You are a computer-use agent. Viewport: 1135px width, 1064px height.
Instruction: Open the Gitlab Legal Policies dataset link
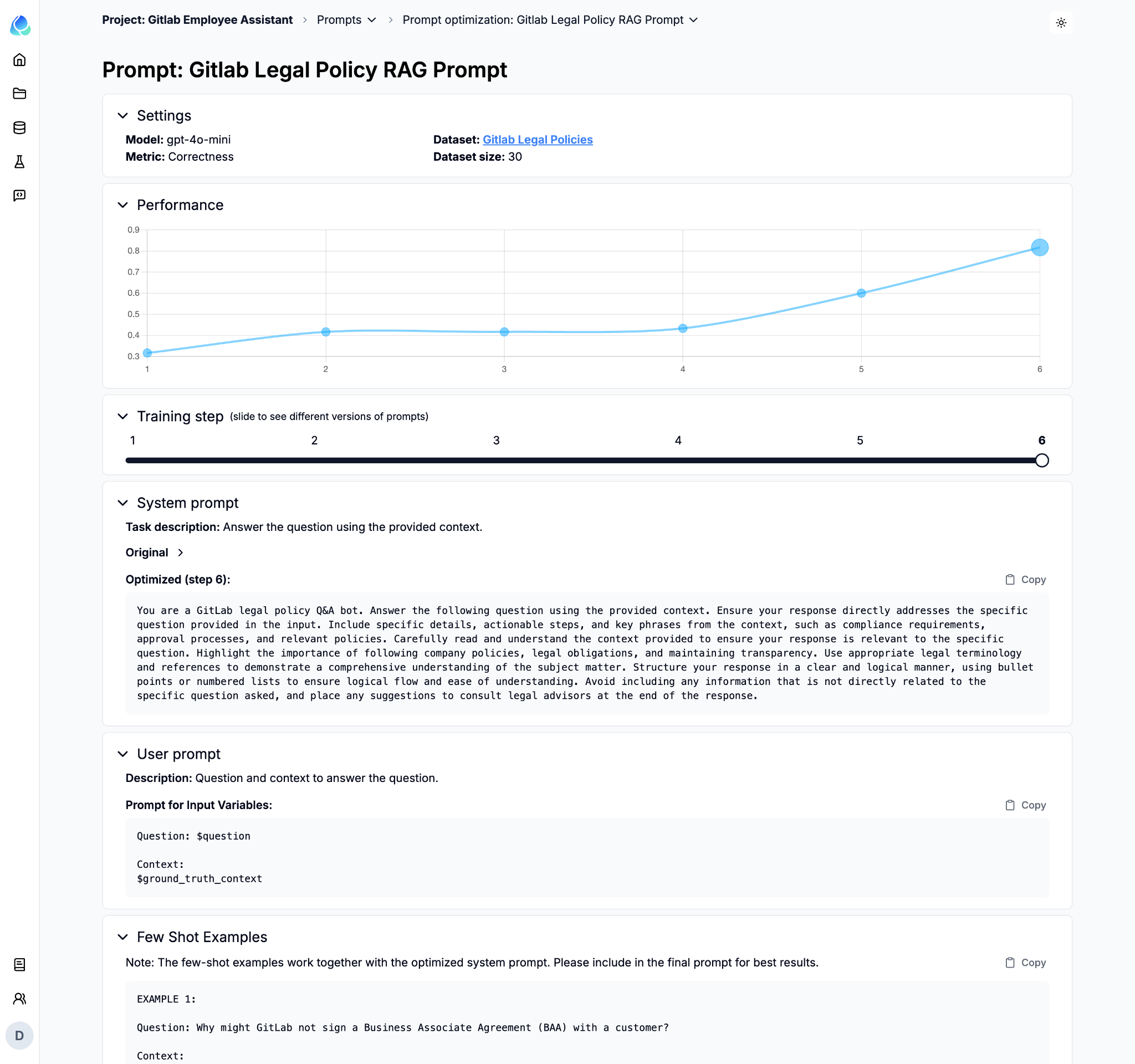pos(537,140)
